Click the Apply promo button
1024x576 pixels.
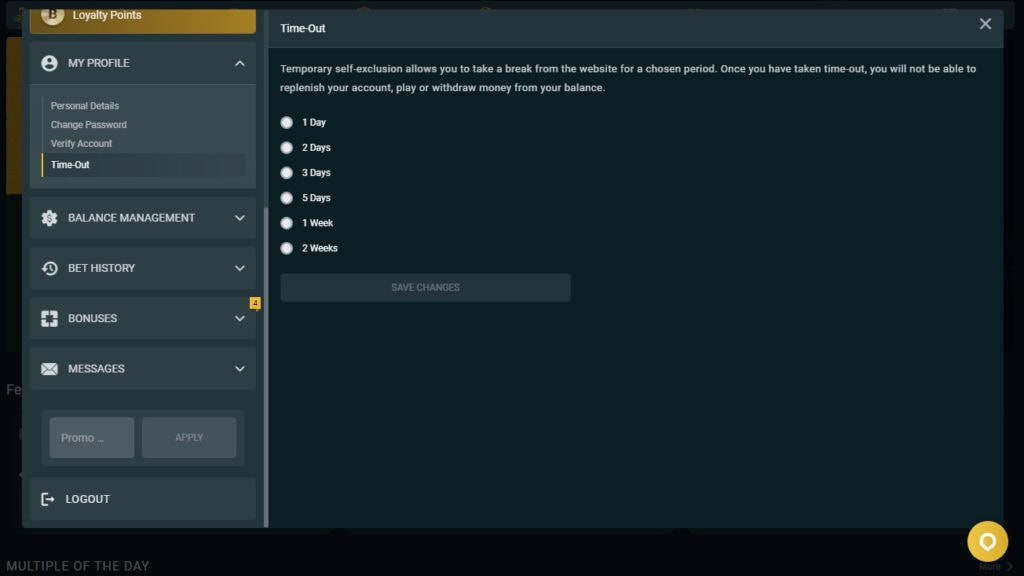coord(189,438)
